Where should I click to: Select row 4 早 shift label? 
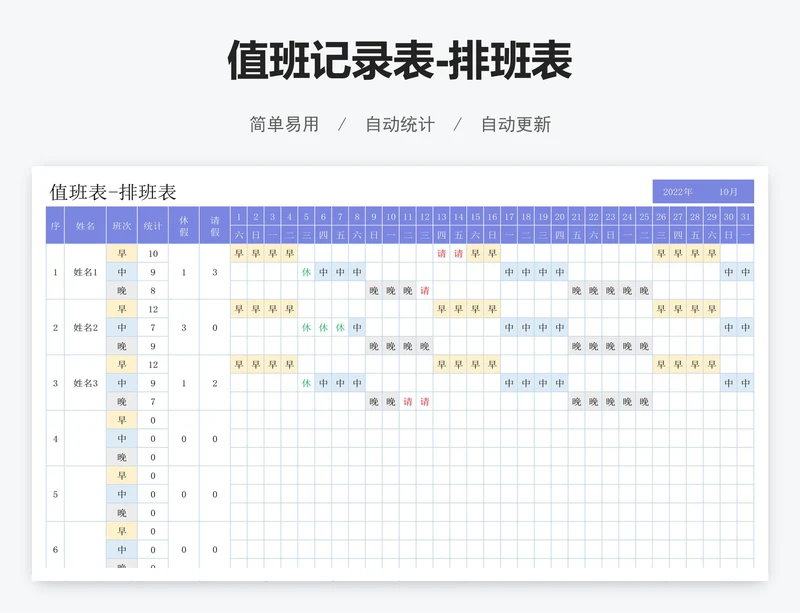click(121, 420)
